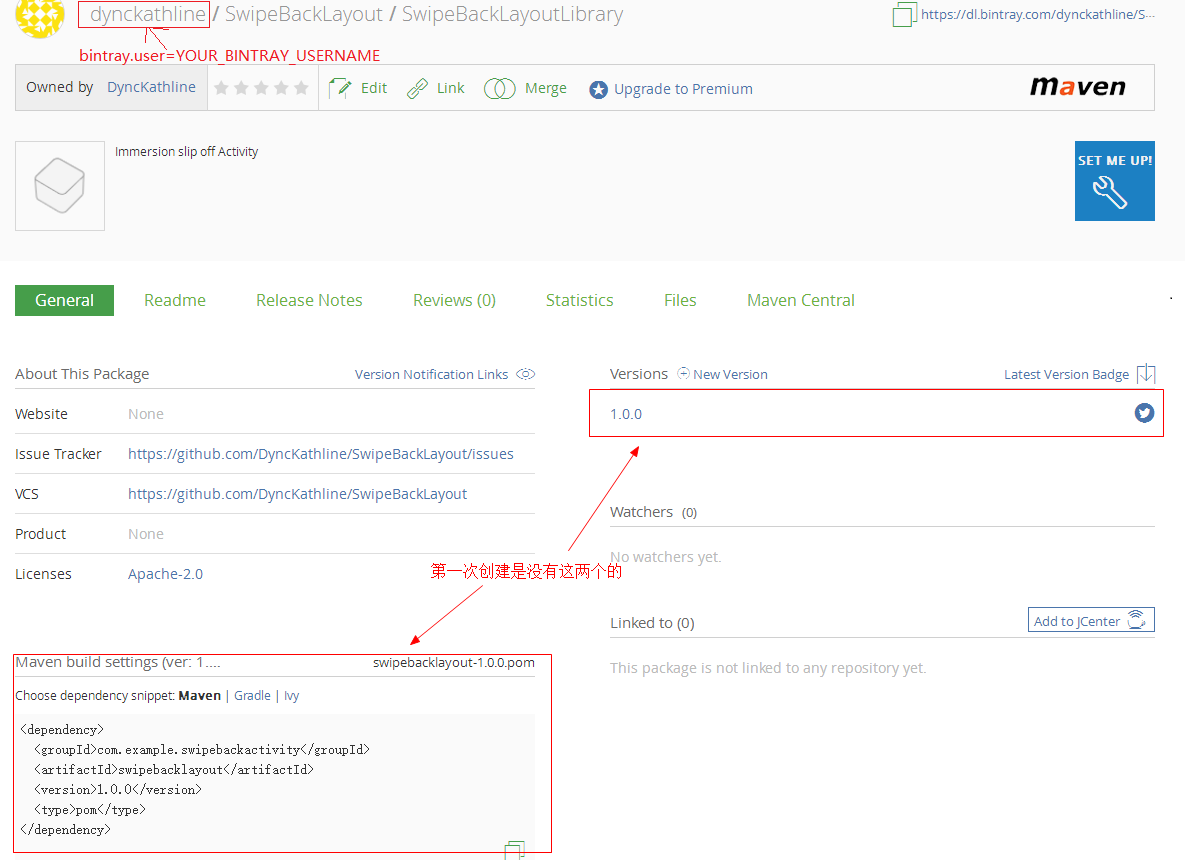Rate the package with the first star
The image size is (1185, 860).
point(221,88)
